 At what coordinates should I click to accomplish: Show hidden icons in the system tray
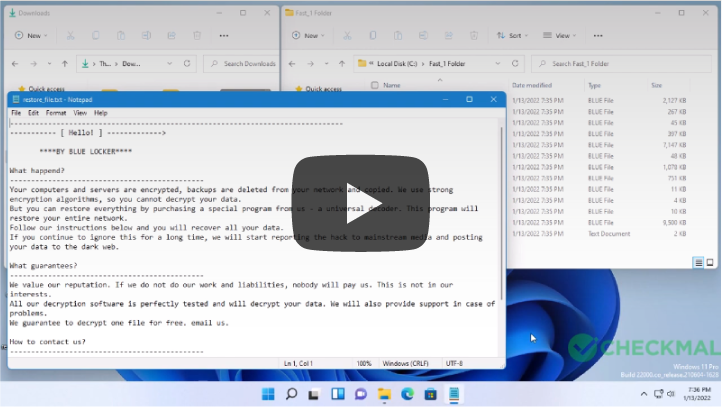tap(644, 394)
